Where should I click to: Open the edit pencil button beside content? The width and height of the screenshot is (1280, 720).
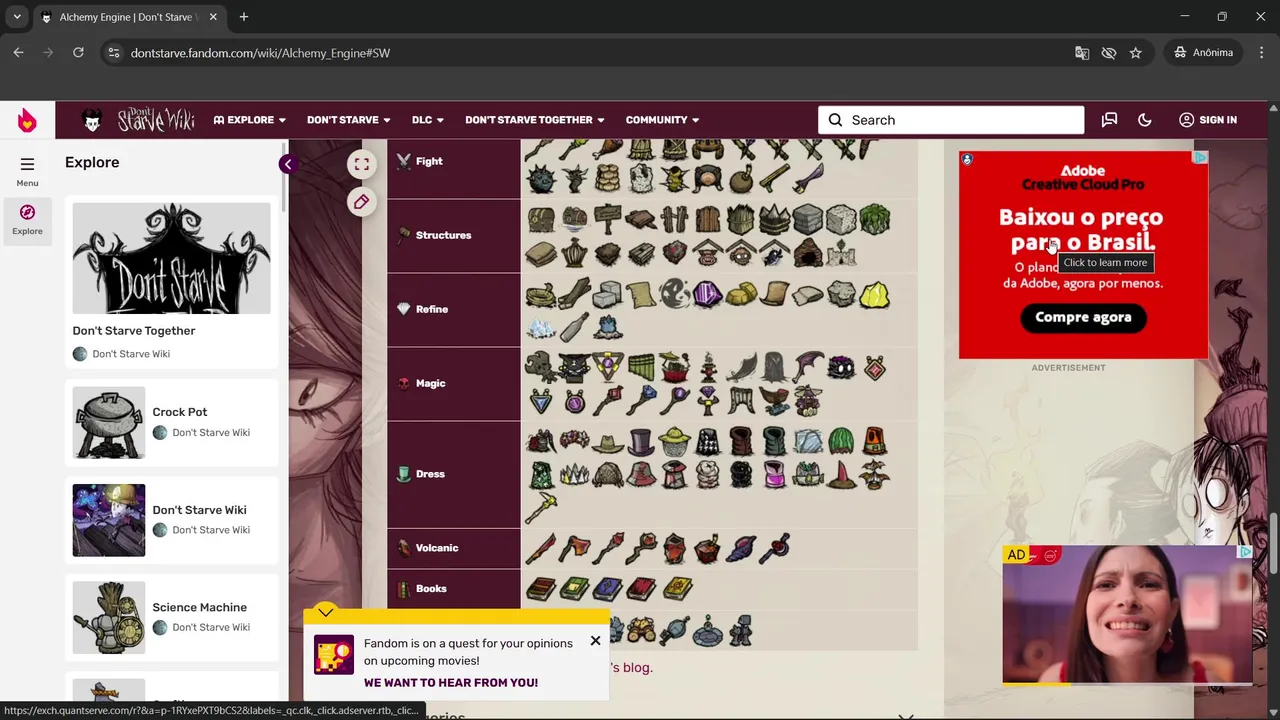[x=361, y=202]
